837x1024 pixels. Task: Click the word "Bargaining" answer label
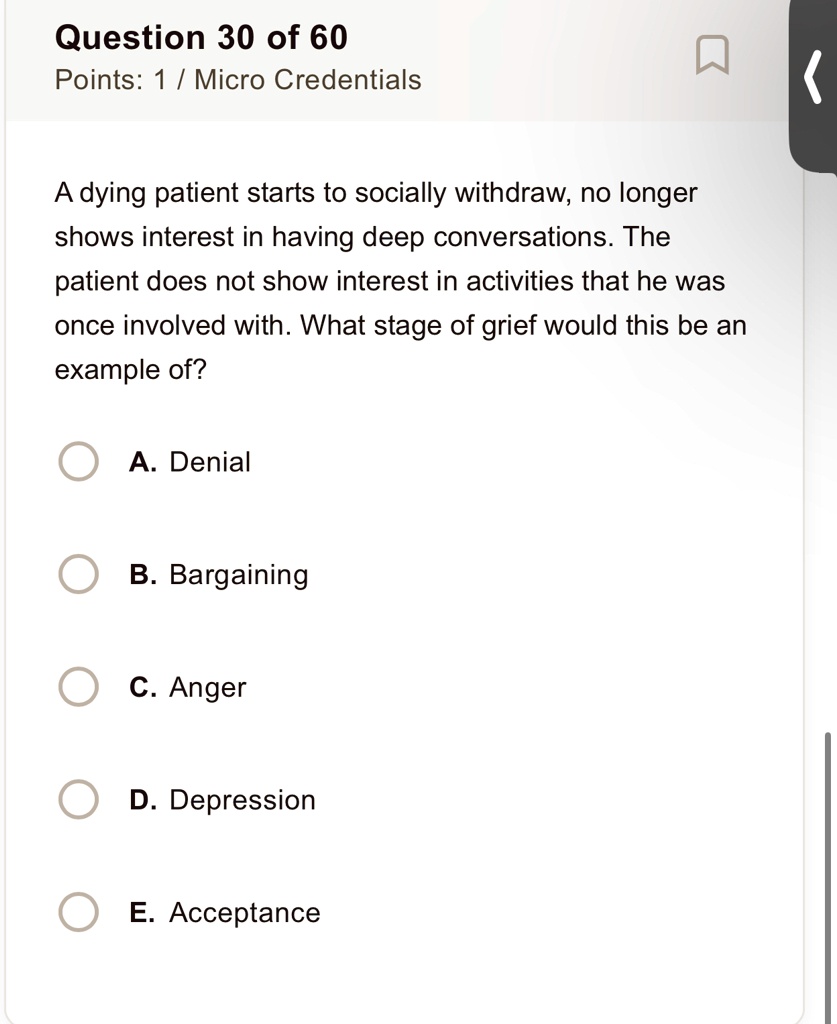point(238,575)
